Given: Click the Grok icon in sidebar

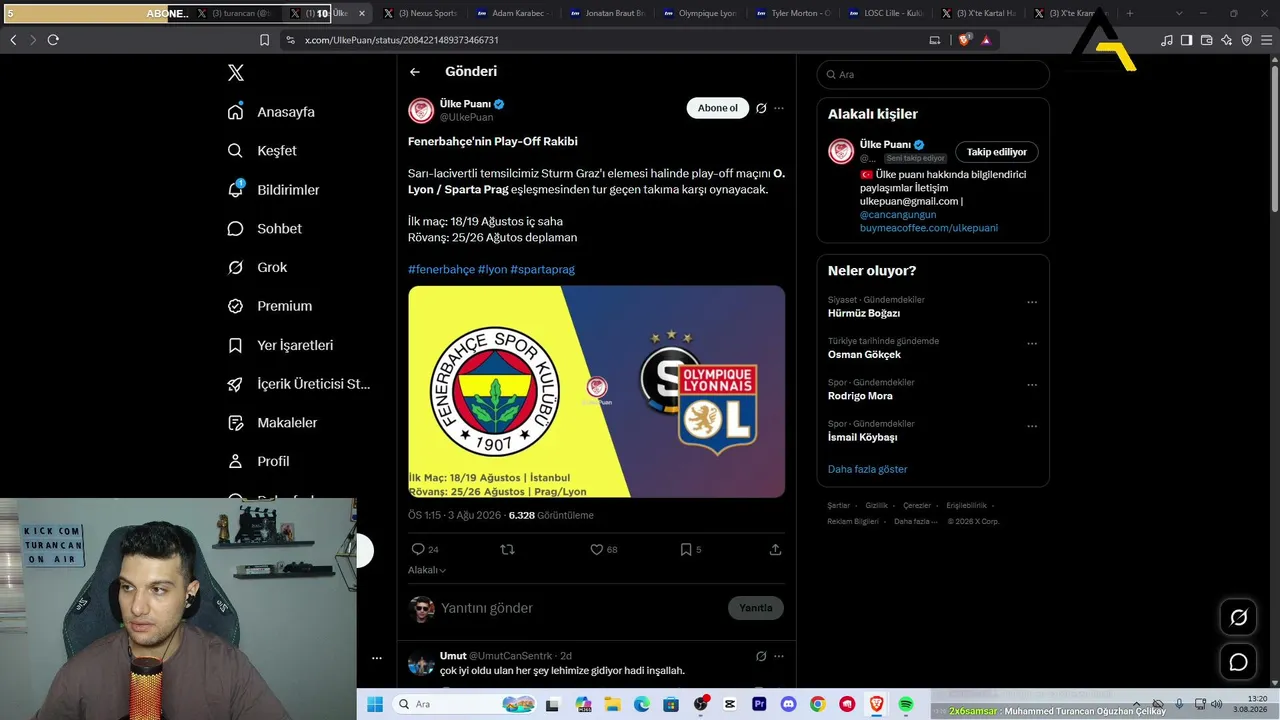Looking at the screenshot, I should click(236, 267).
